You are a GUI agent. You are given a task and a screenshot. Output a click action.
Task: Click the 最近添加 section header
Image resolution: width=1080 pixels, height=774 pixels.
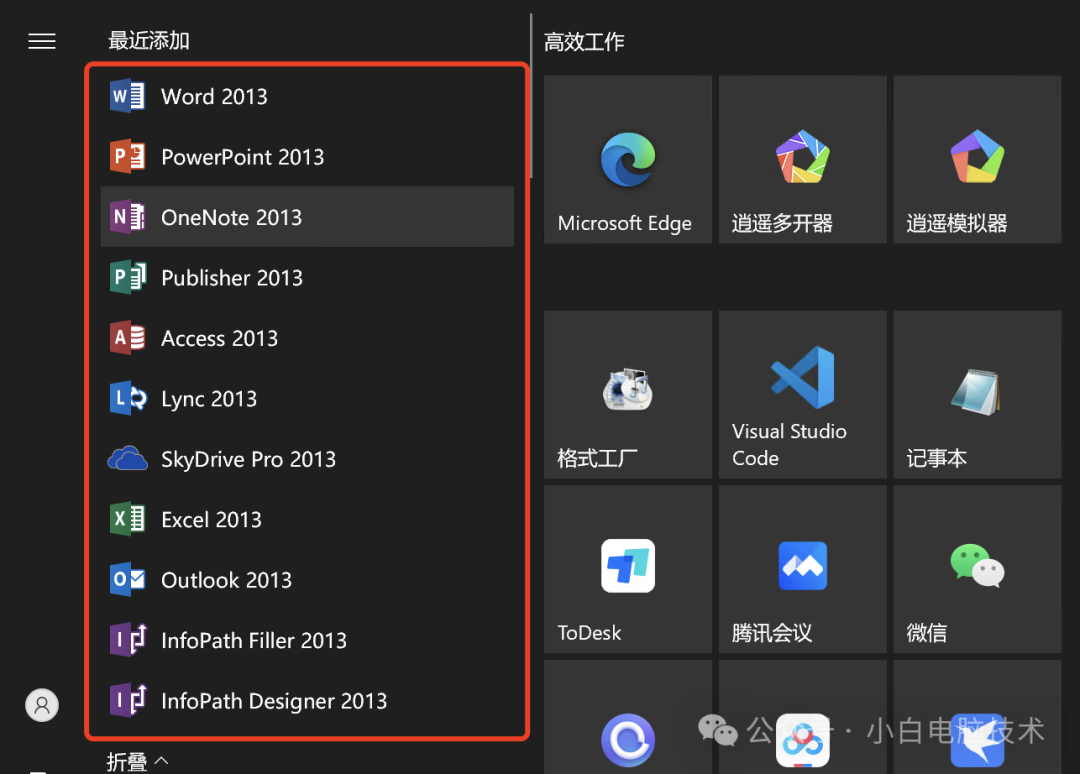[149, 41]
